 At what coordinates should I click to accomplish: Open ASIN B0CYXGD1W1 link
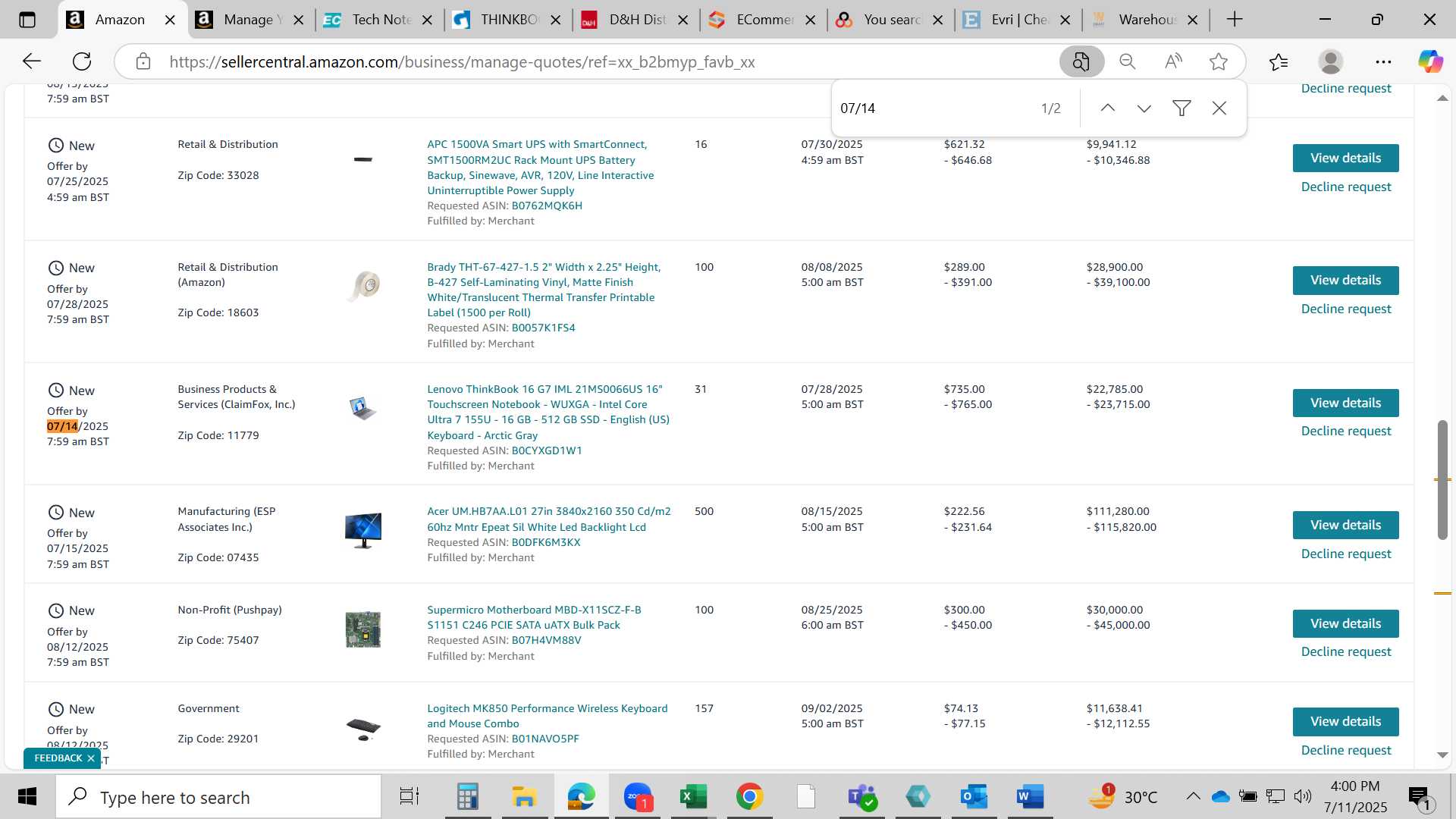click(547, 450)
